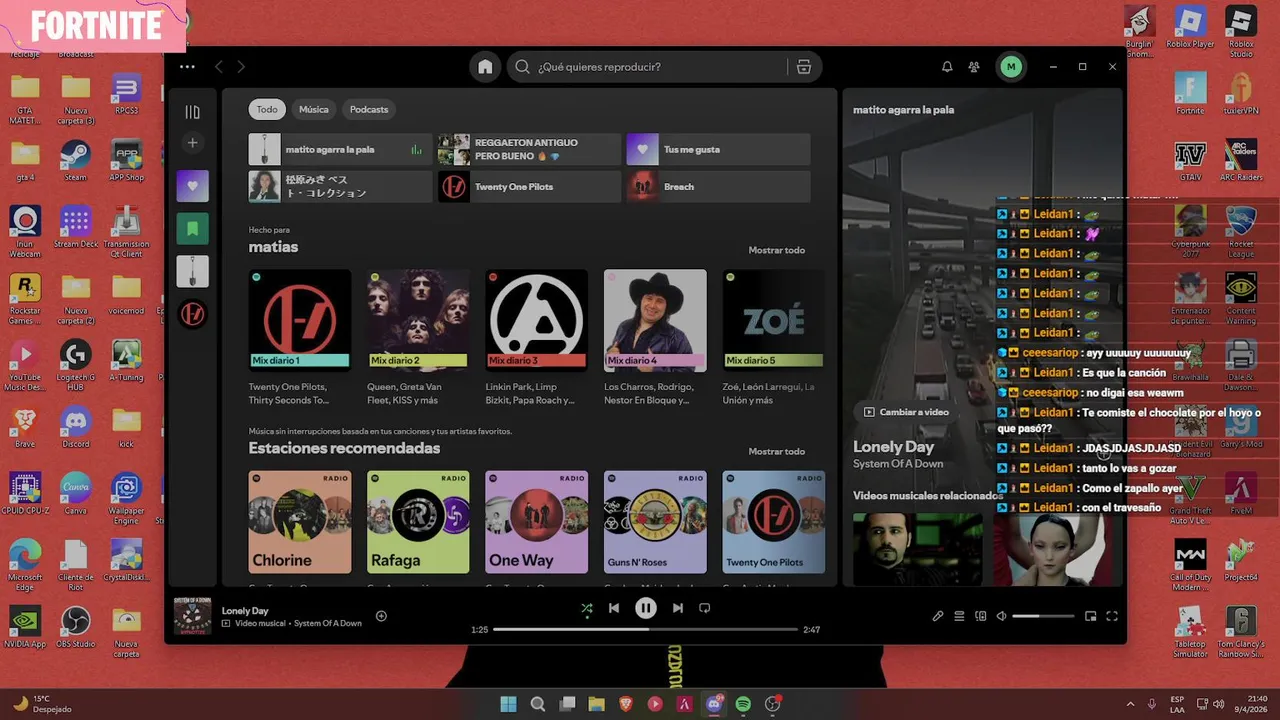Open green bookmark Your Episodes in sidebar
Viewport: 1280px width, 720px height.
(192, 228)
